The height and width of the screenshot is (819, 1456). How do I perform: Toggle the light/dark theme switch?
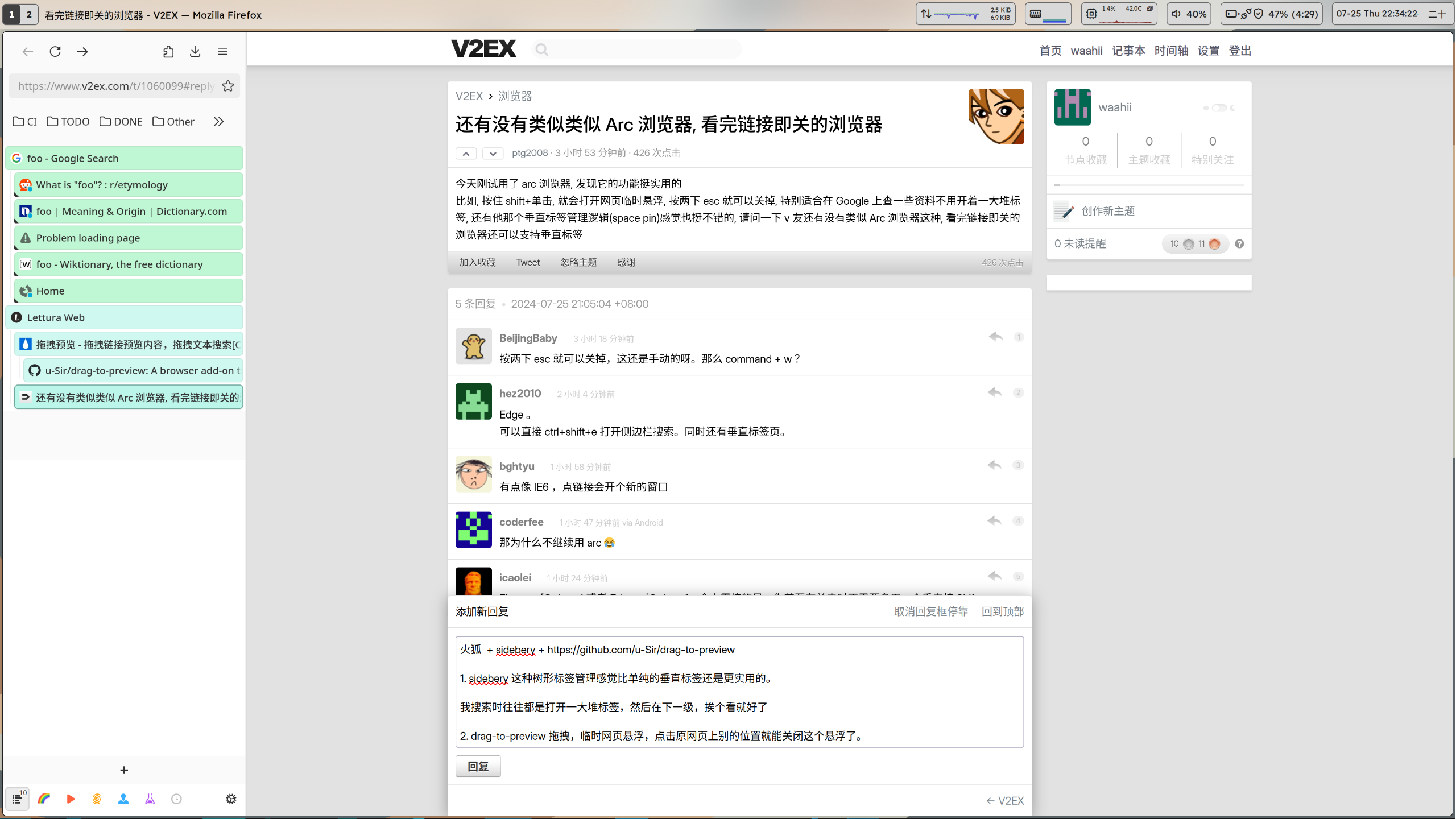[x=1219, y=108]
